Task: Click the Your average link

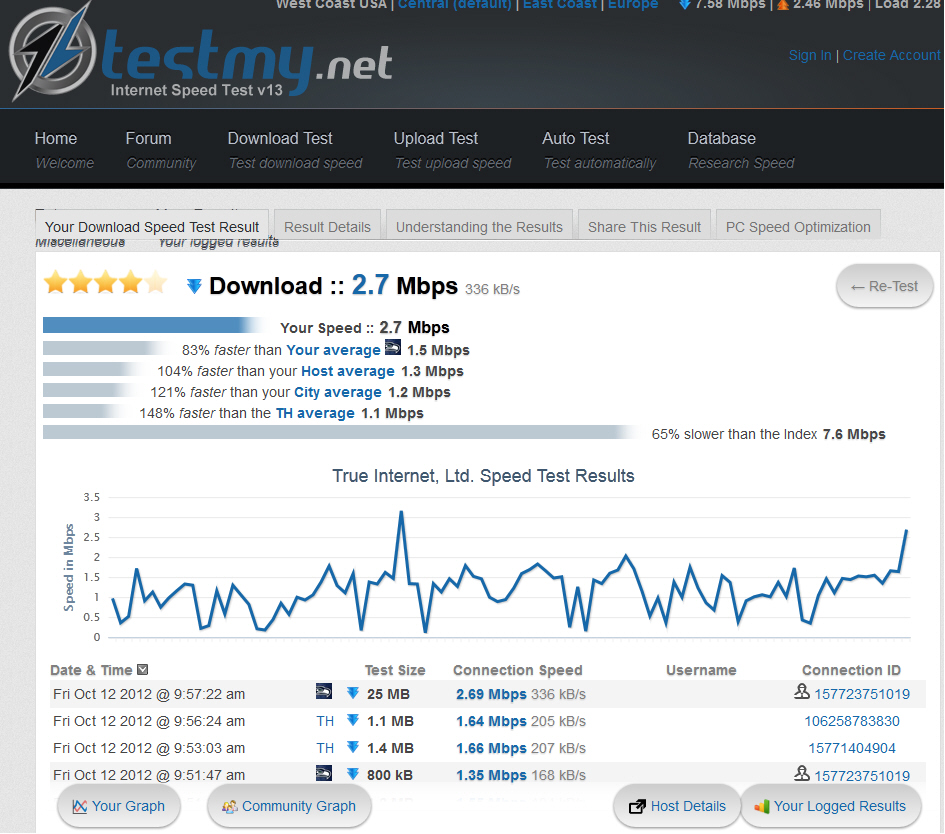Action: (333, 350)
